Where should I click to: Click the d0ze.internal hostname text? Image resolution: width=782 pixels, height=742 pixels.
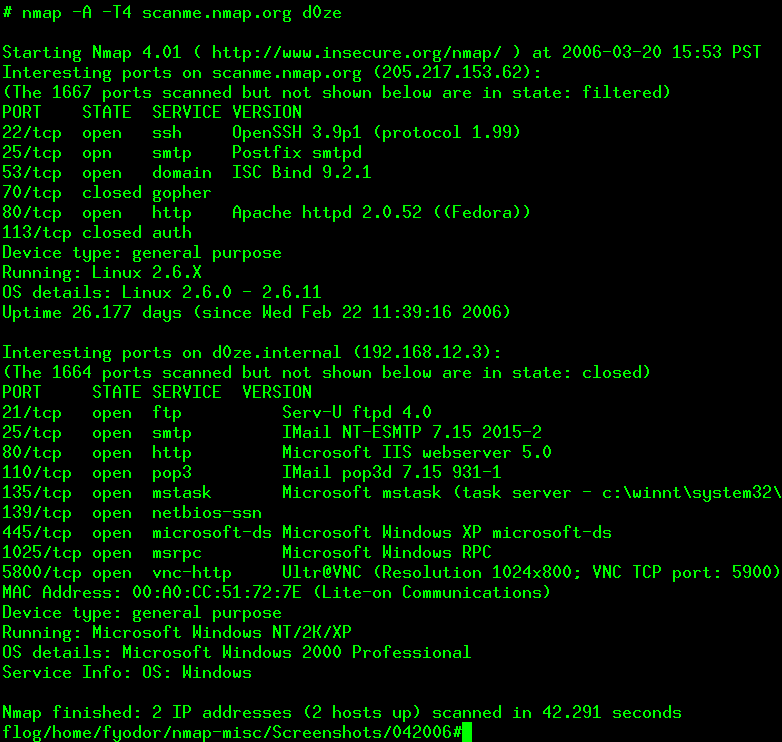(277, 353)
